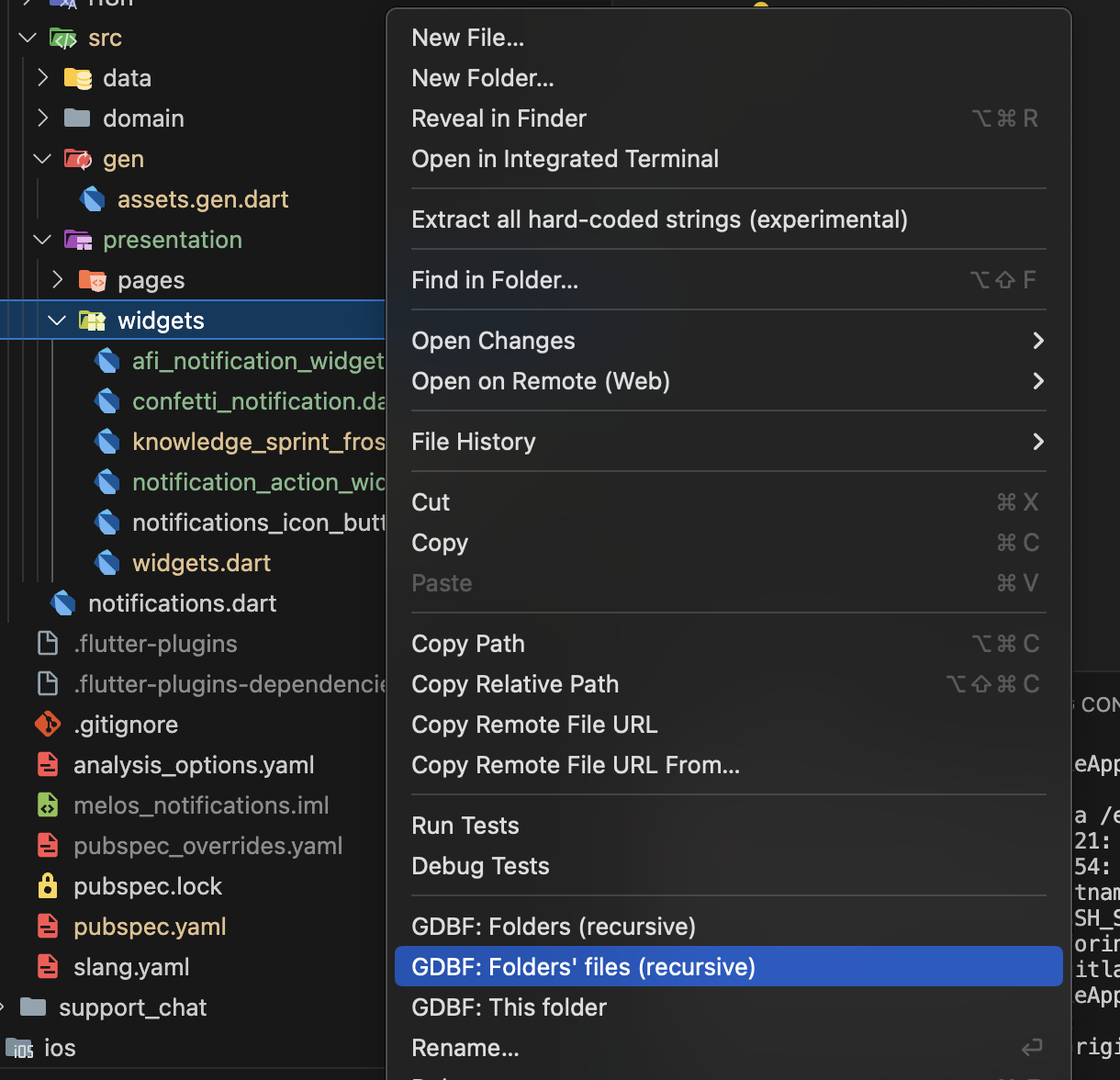Collapse the widgets folder chevron
1120x1080 pixels.
click(57, 321)
